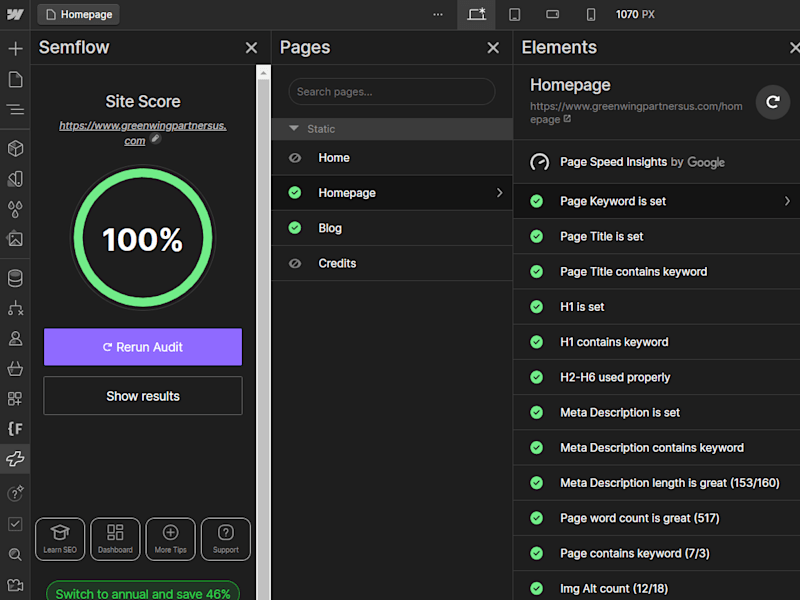This screenshot has height=600, width=800.
Task: Open Homepage external link icon
Action: tap(567, 119)
